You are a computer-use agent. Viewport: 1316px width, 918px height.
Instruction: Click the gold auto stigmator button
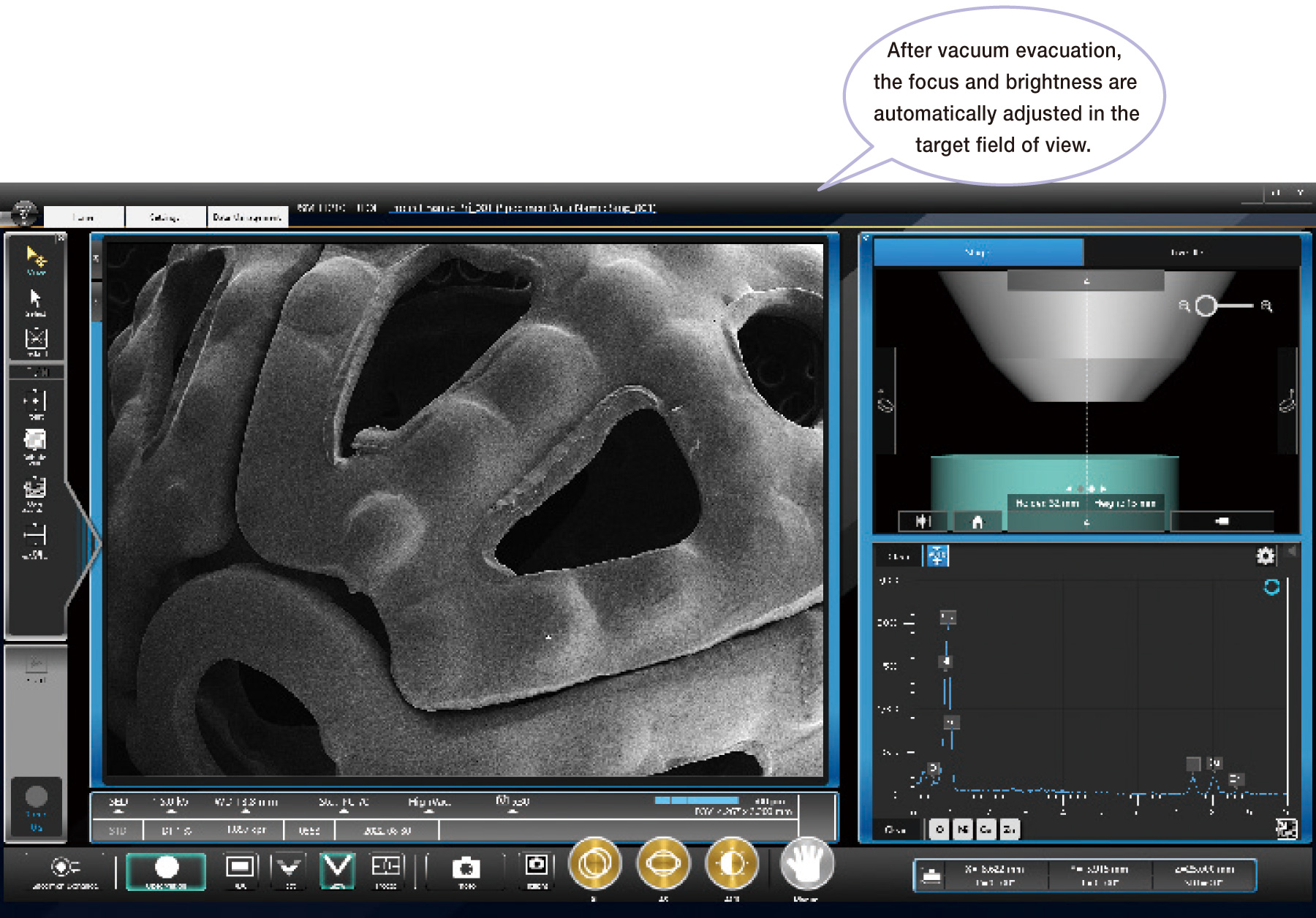tap(663, 865)
